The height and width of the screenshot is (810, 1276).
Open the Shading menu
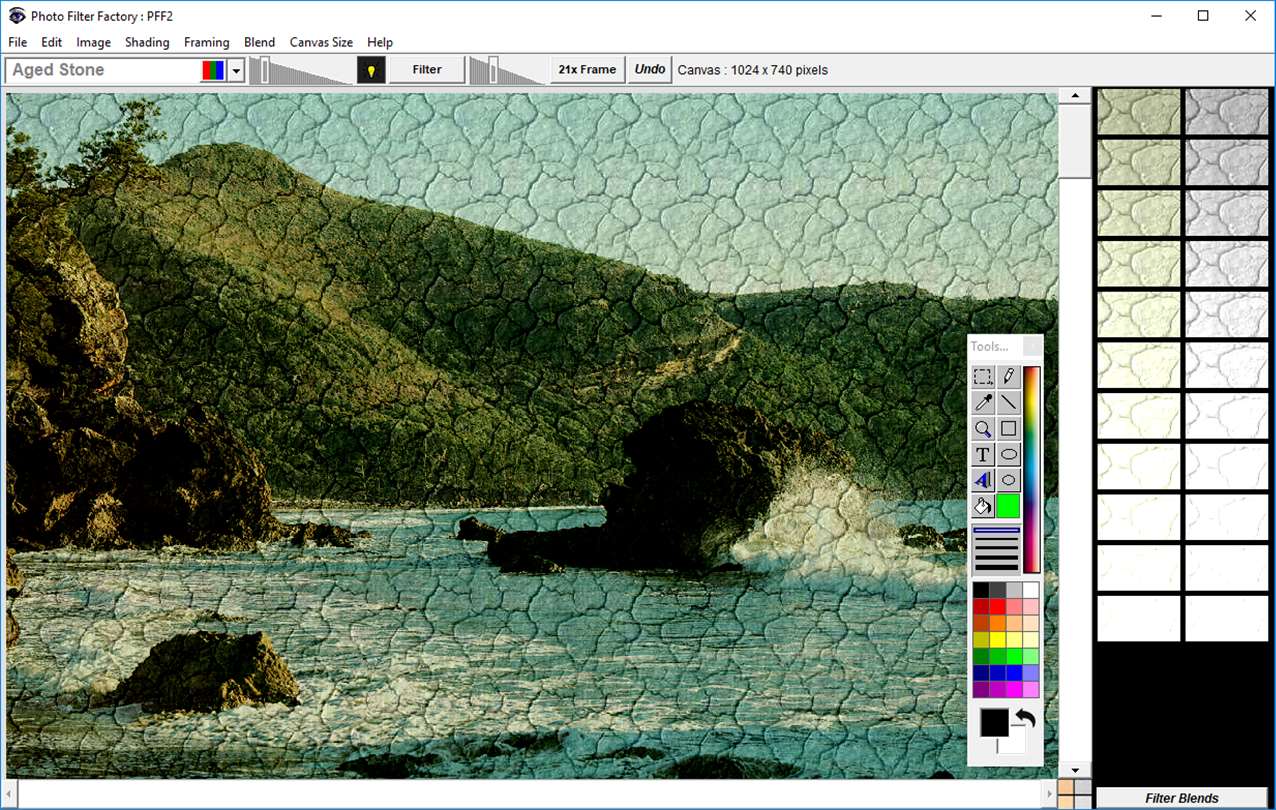click(147, 42)
